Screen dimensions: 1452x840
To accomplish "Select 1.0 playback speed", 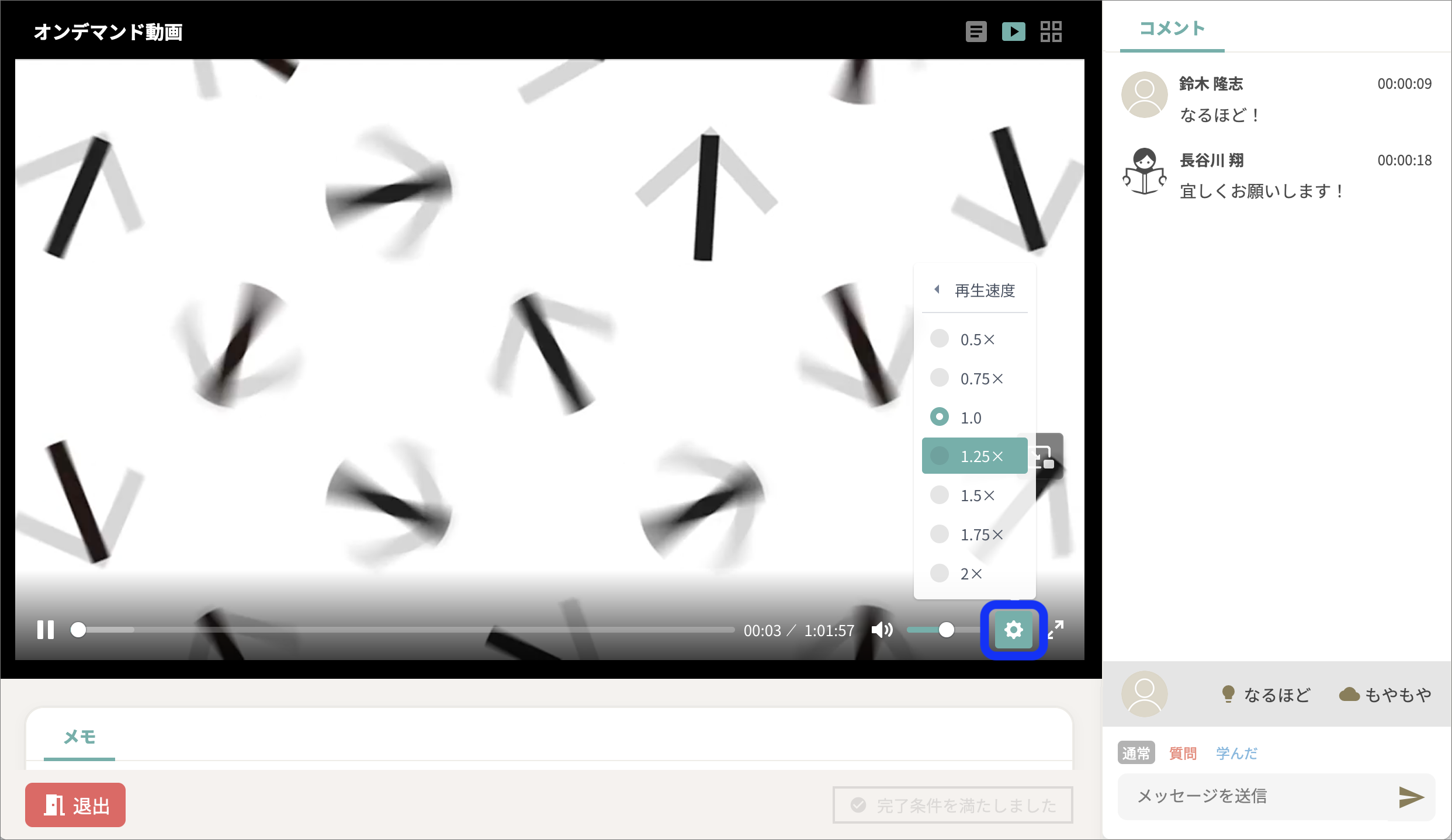I will pyautogui.click(x=975, y=417).
